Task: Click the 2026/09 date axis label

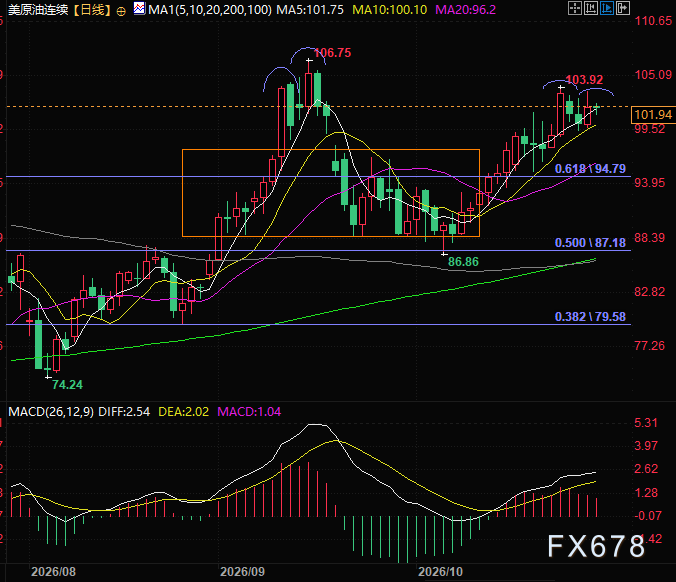Action: tap(242, 572)
